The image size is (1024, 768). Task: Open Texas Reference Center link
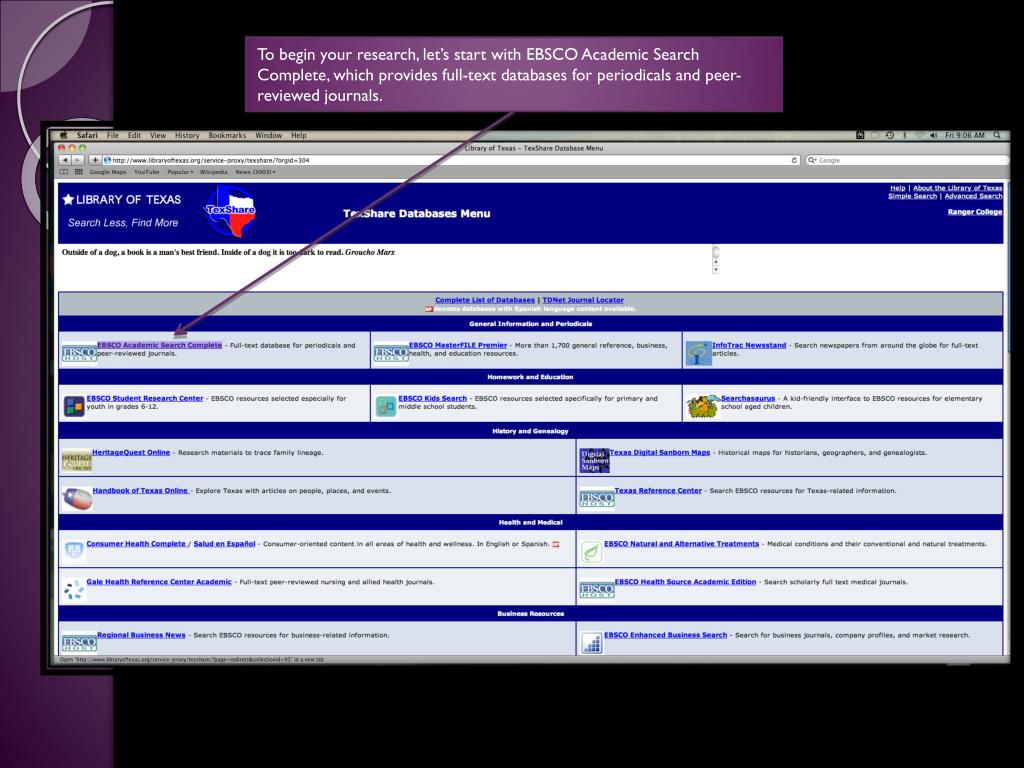pos(658,490)
